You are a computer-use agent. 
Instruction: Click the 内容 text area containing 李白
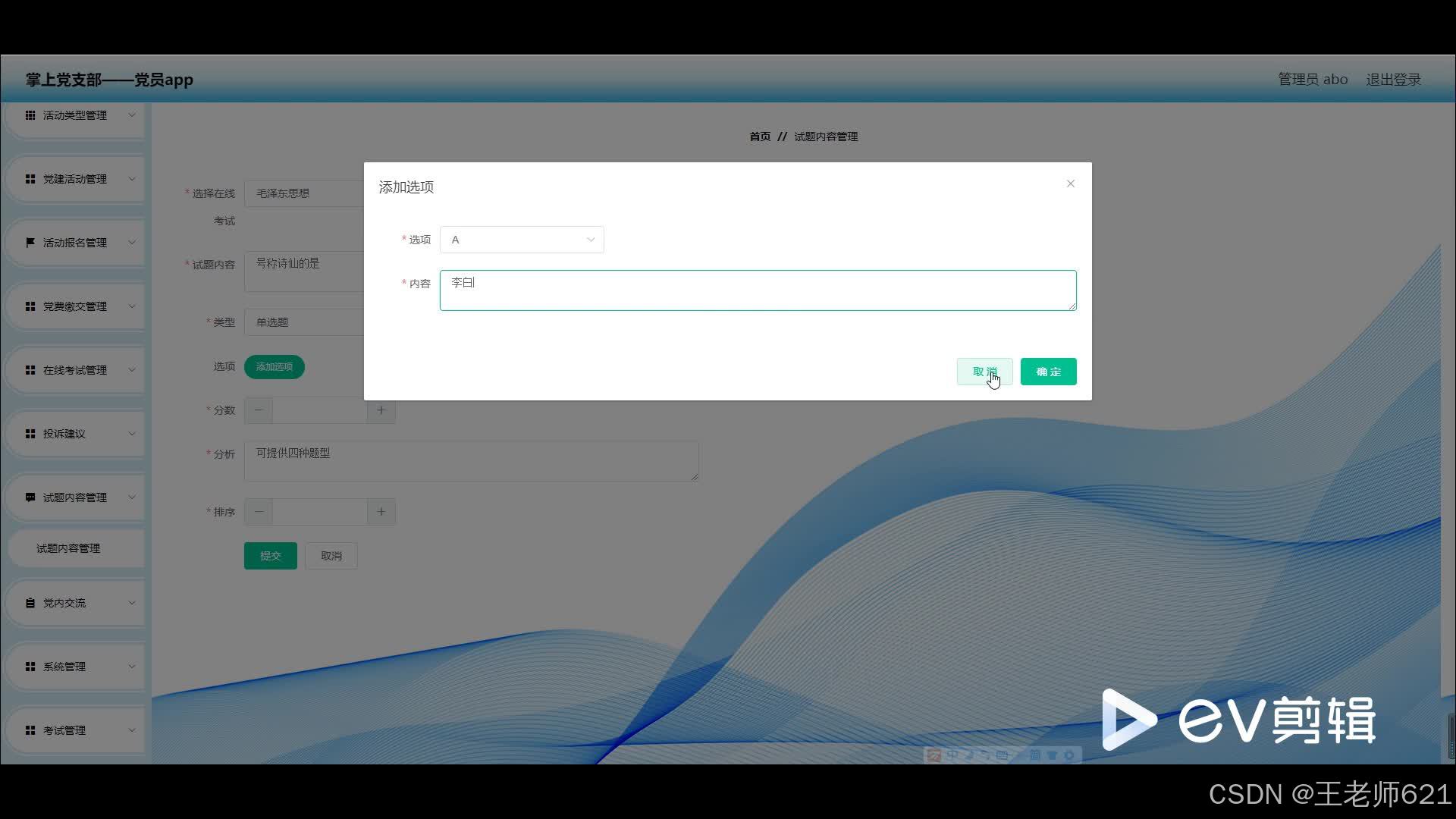pyautogui.click(x=758, y=290)
